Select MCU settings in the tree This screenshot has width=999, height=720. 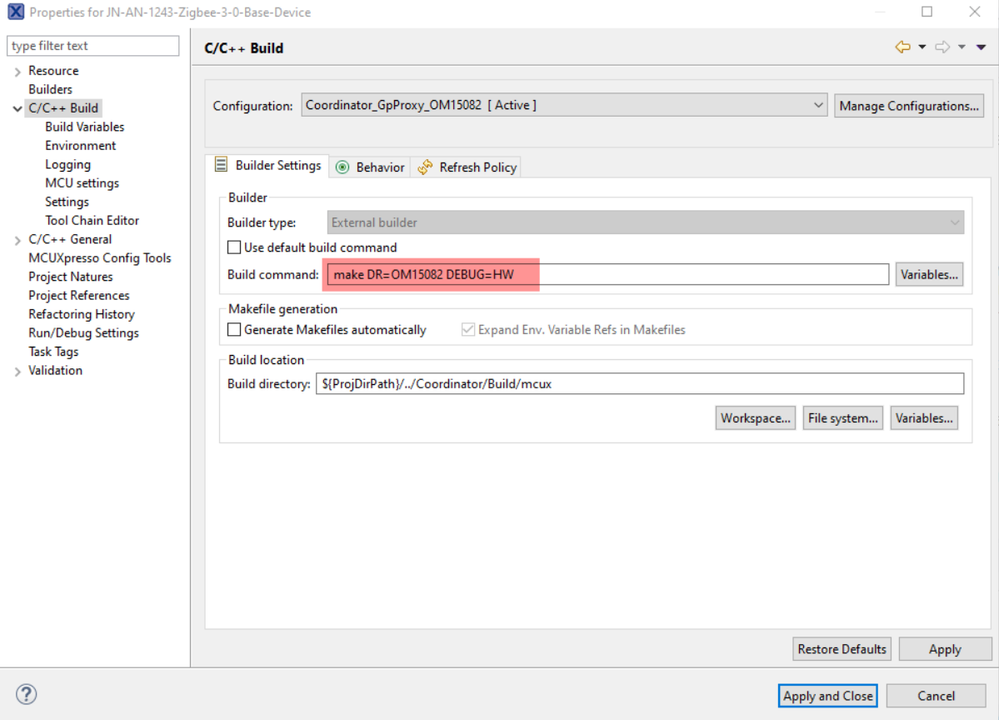click(82, 183)
